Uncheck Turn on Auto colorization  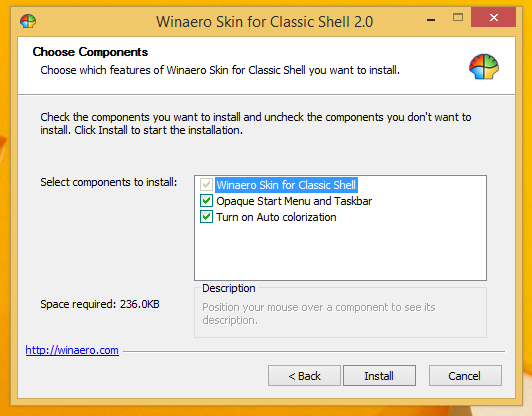pyautogui.click(x=206, y=217)
